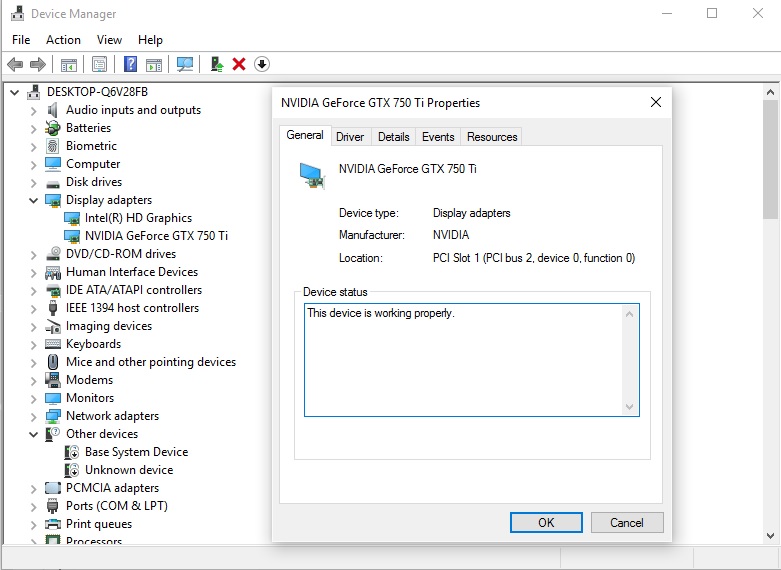Close the GTX 750 Ti Properties dialog
The image size is (781, 570).
tap(656, 102)
